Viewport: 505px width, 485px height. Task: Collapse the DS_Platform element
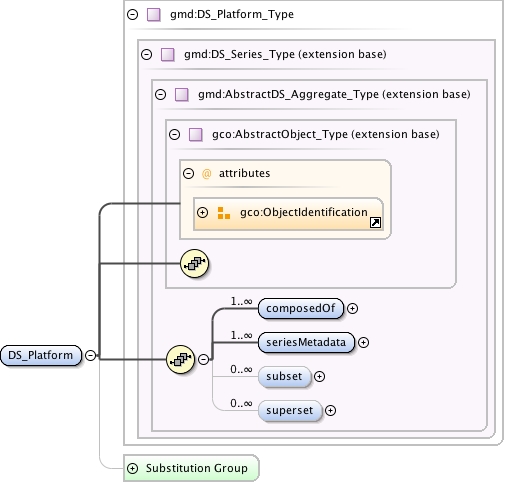tap(90, 355)
